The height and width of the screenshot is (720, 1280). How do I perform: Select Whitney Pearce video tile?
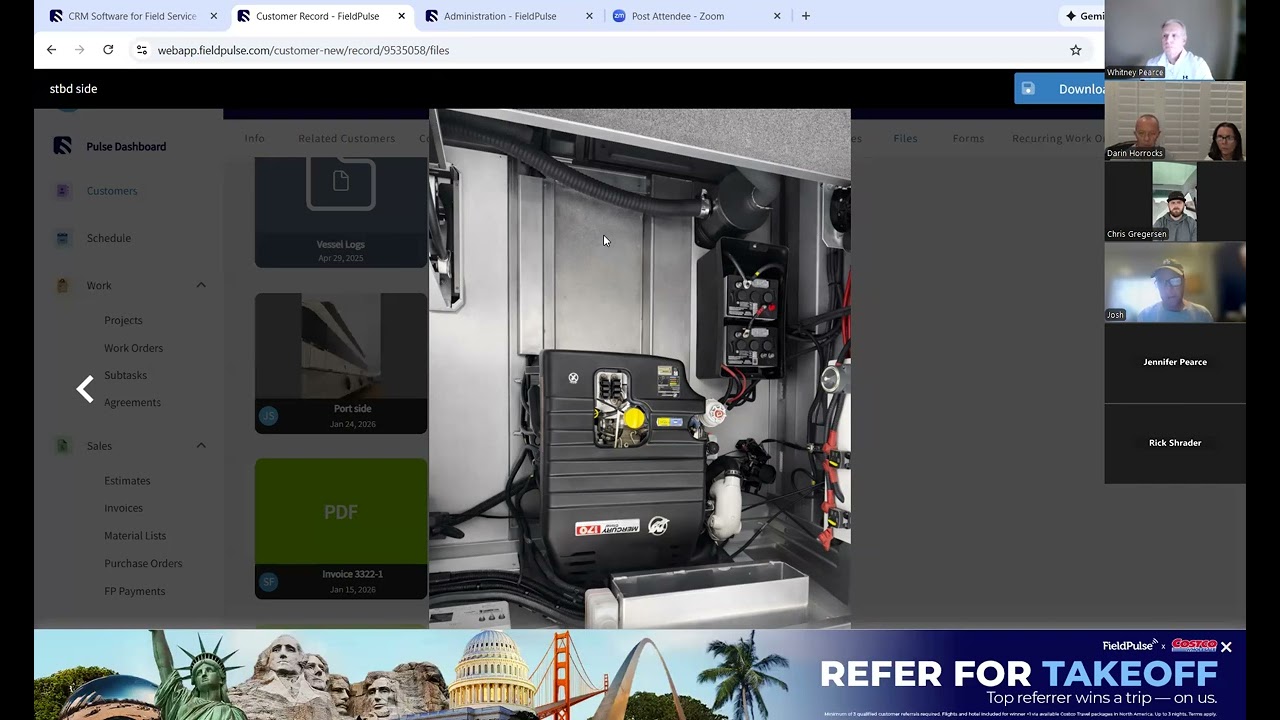pyautogui.click(x=1175, y=40)
